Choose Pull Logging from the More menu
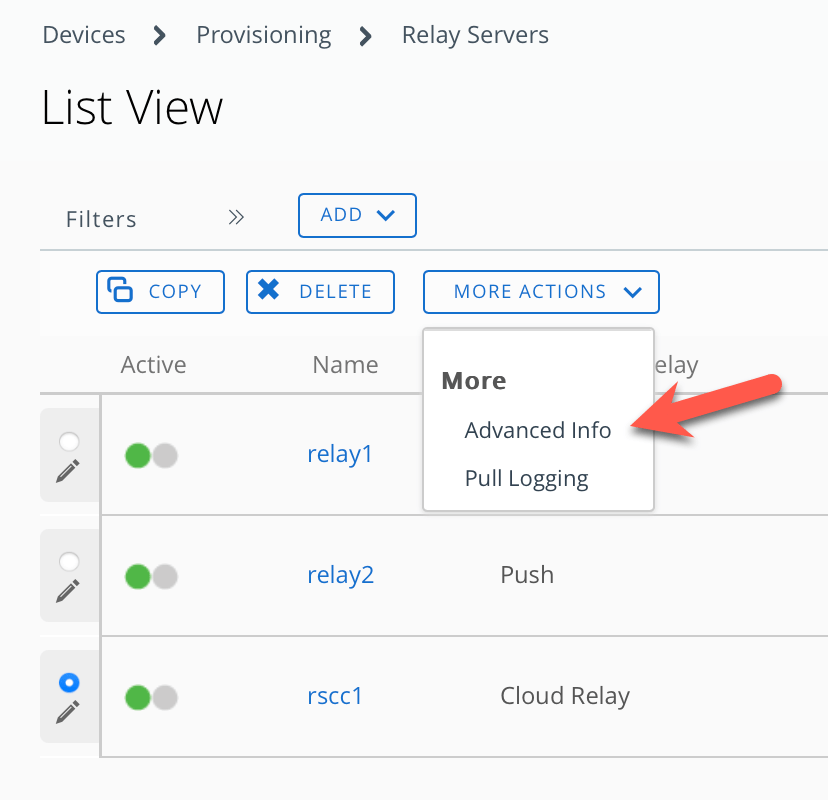 pos(526,478)
